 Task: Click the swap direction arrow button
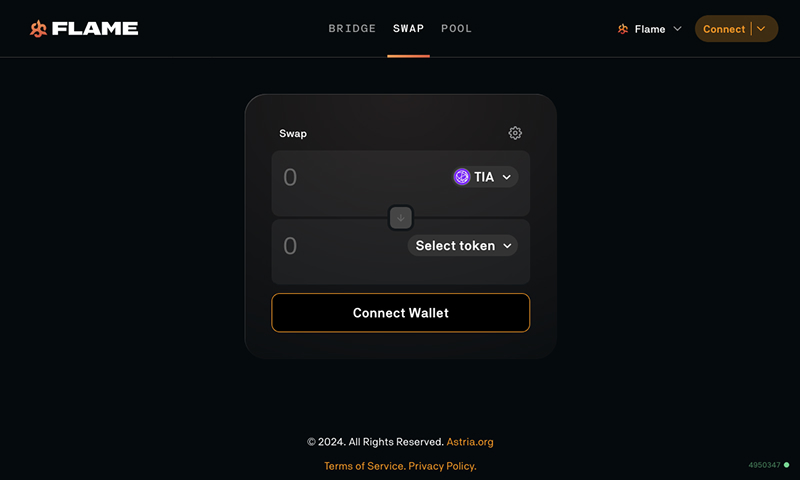(x=401, y=218)
